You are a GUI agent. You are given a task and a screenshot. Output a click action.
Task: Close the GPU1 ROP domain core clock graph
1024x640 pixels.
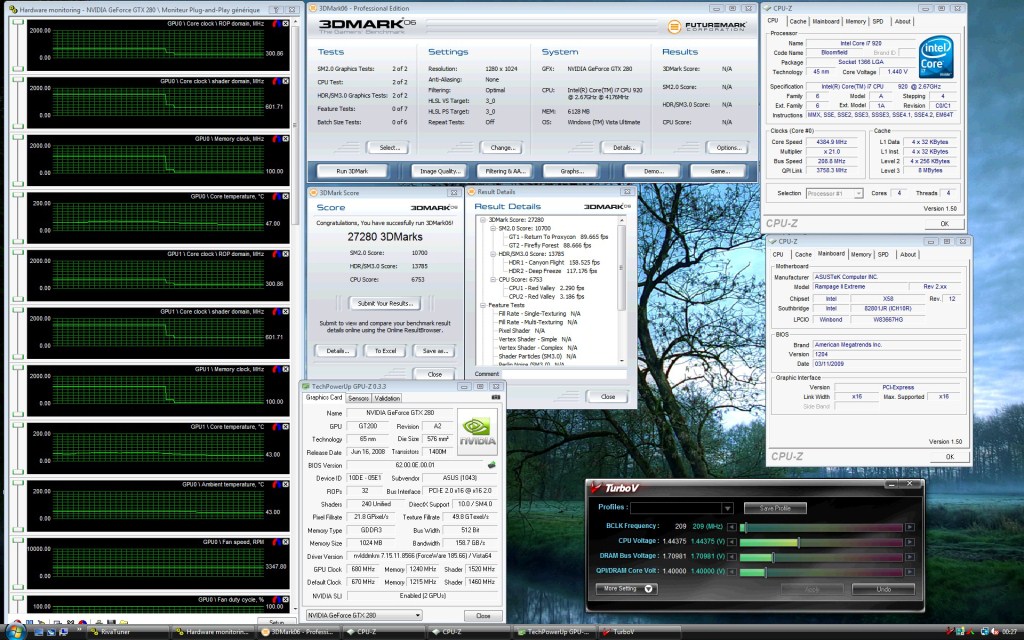[x=285, y=253]
